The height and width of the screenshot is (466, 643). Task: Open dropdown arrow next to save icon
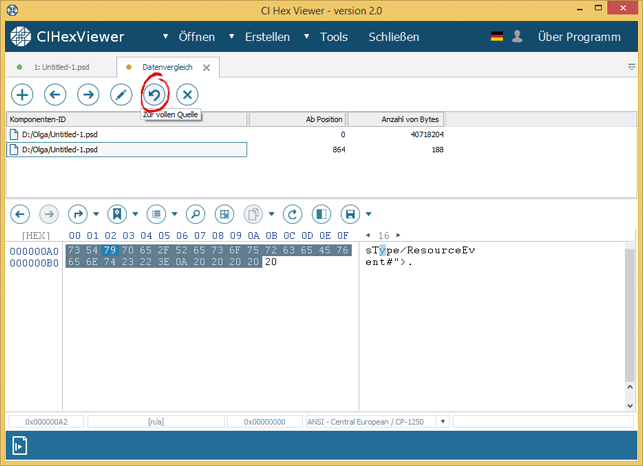coord(368,214)
